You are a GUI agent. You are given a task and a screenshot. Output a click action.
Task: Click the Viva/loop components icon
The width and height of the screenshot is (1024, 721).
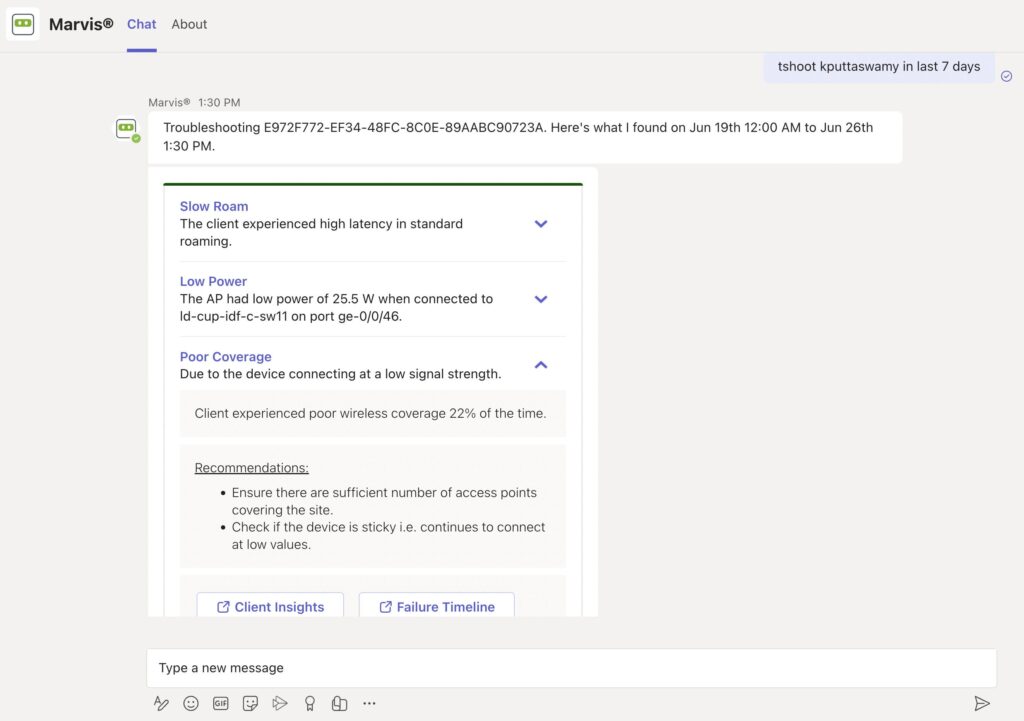pyautogui.click(x=339, y=703)
